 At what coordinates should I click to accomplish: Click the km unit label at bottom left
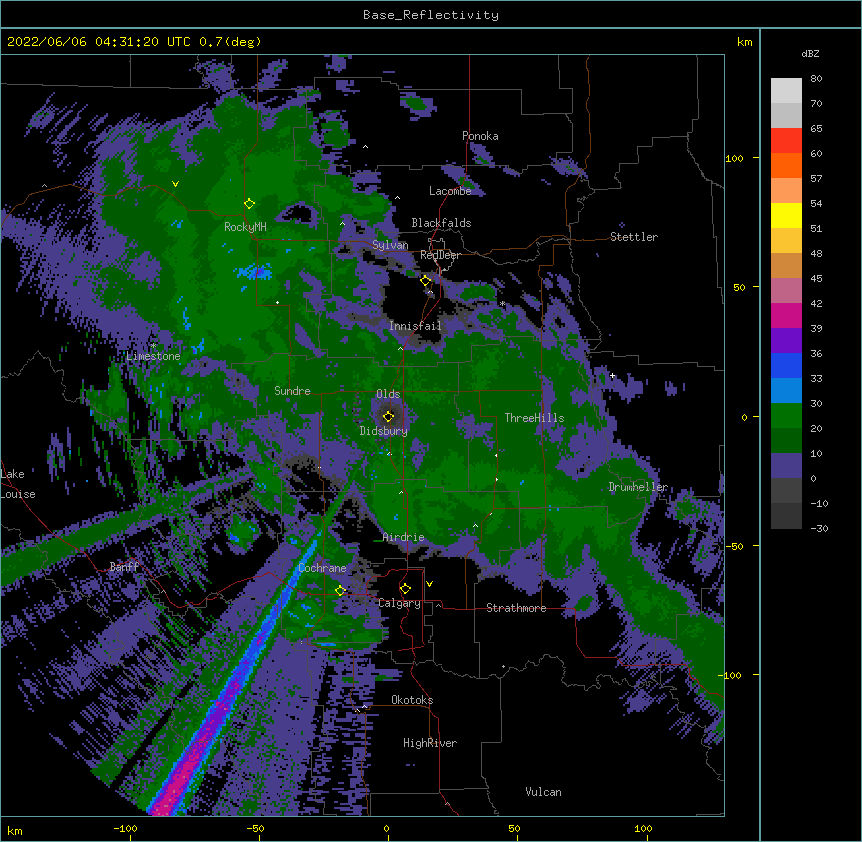[14, 830]
